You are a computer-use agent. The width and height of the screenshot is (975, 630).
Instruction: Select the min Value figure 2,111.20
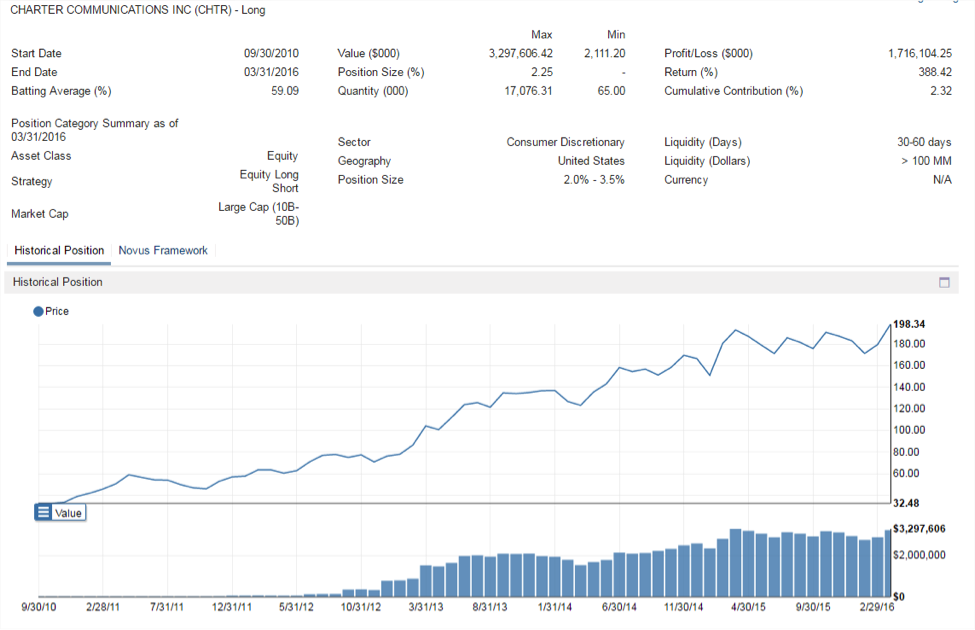(x=604, y=53)
